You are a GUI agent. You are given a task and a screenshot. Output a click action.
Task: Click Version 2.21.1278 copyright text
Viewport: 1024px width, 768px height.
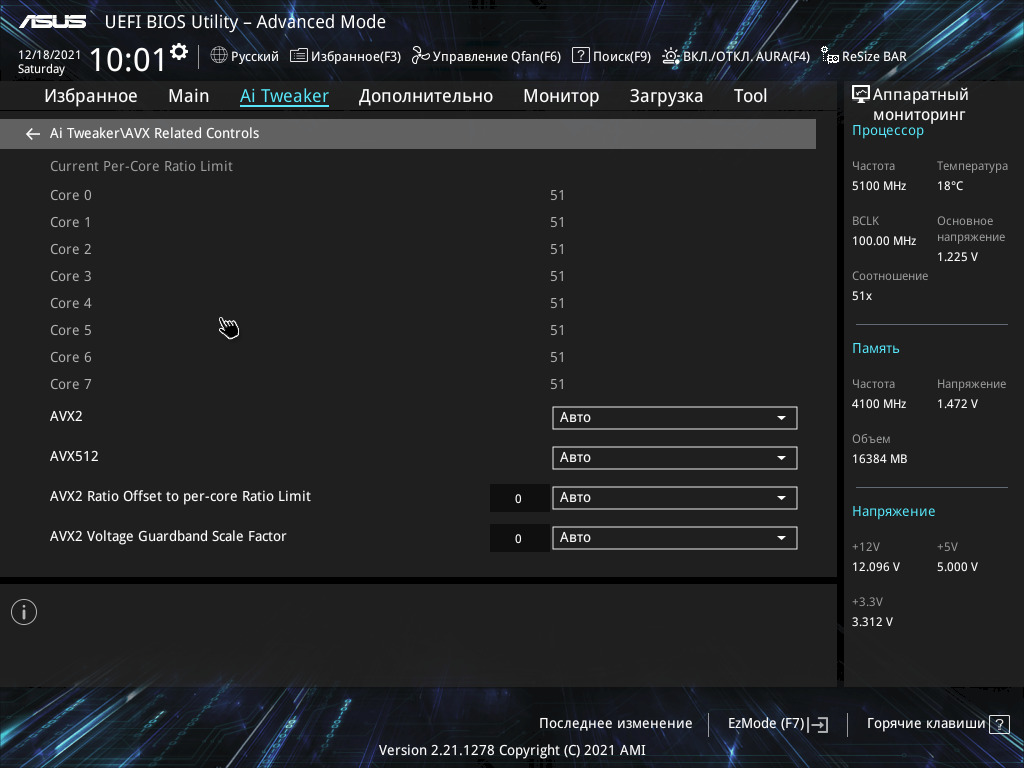point(512,750)
